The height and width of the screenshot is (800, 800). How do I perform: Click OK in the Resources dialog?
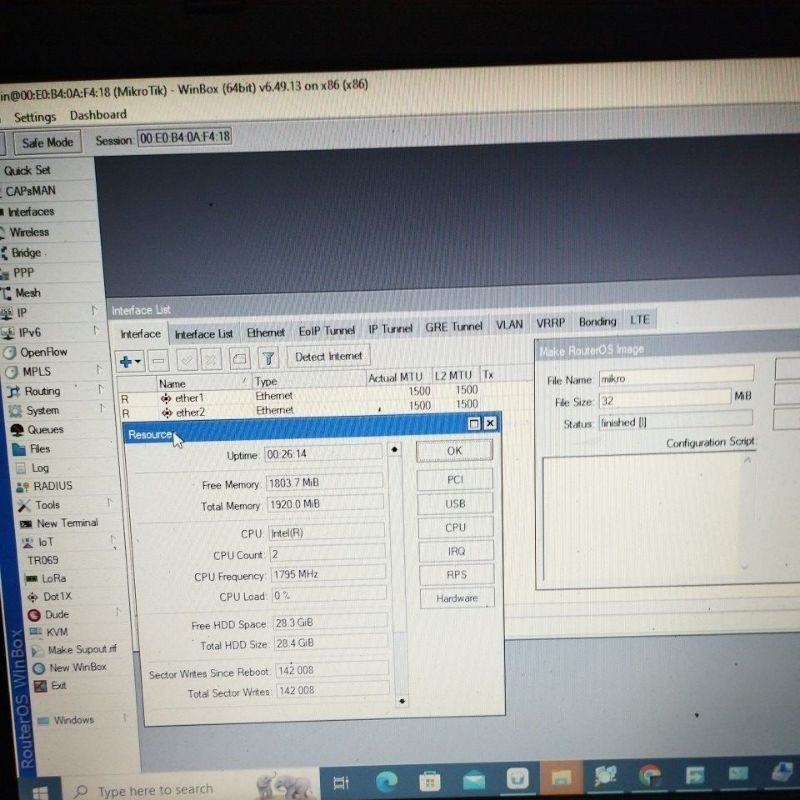[x=454, y=451]
